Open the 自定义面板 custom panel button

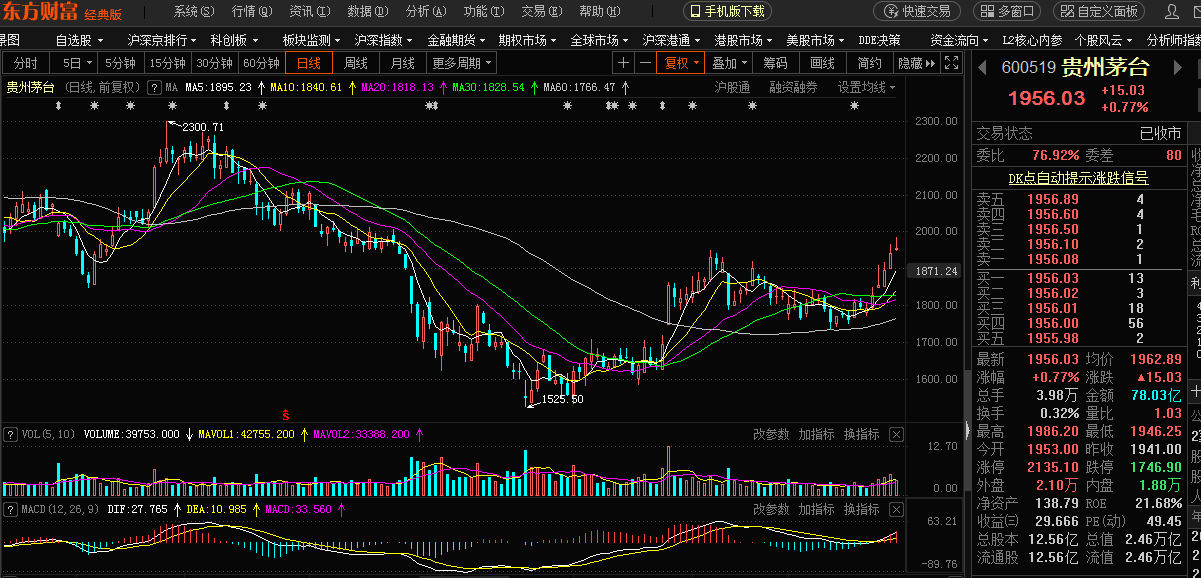[1098, 11]
